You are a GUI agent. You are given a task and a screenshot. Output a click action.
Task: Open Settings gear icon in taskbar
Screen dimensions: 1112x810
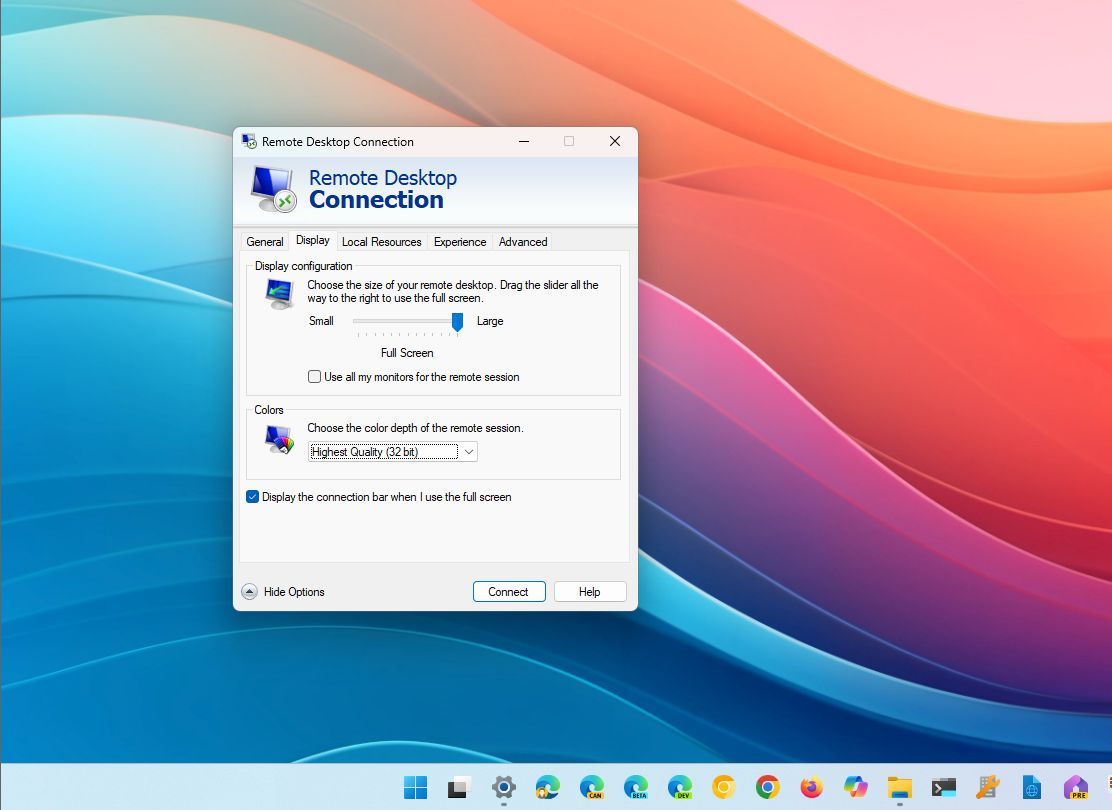click(503, 787)
